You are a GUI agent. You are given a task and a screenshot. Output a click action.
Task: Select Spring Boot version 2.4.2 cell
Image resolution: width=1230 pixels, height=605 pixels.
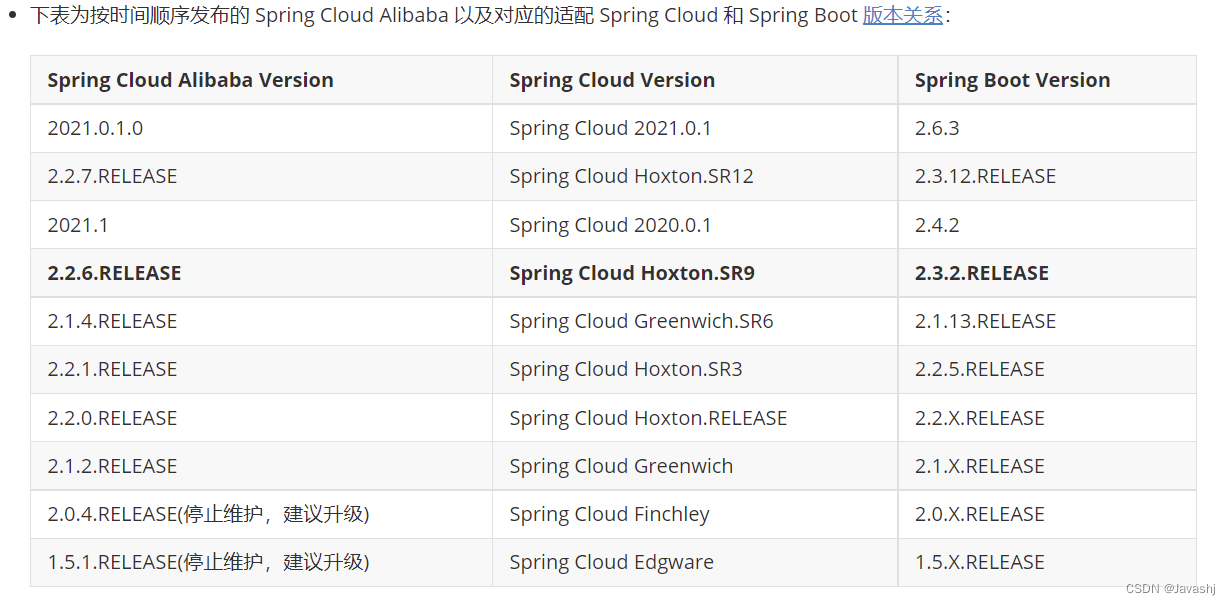(x=1047, y=225)
